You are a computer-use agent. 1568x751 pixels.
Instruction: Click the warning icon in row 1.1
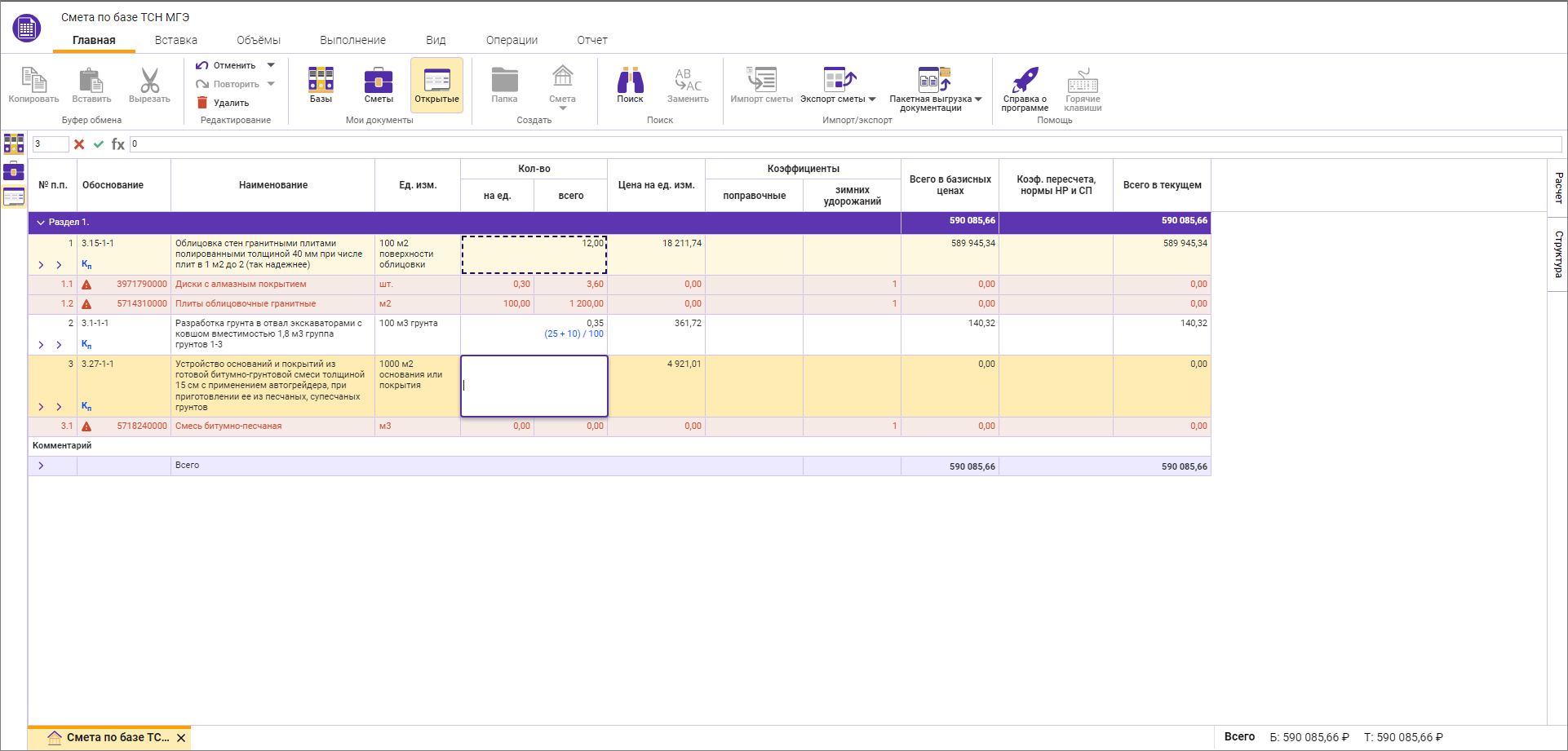[x=86, y=285]
